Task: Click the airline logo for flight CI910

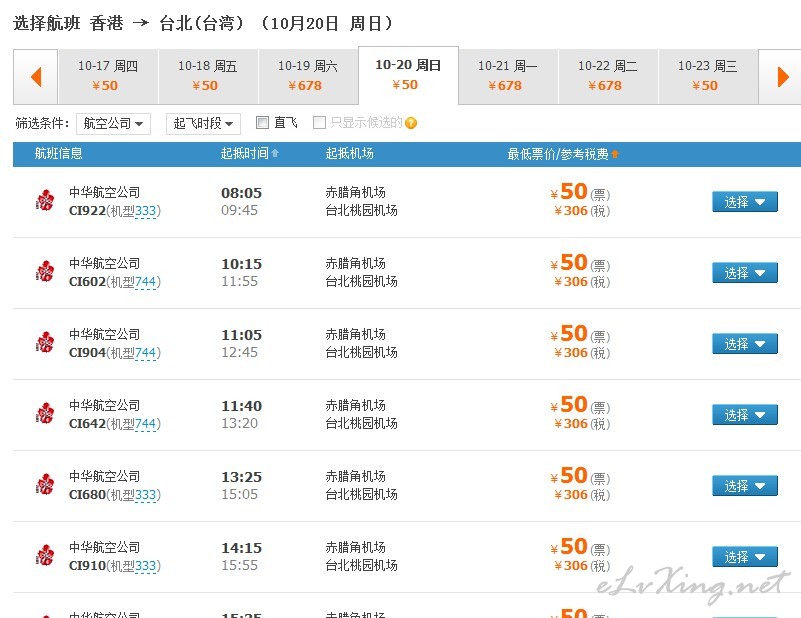Action: (x=45, y=555)
